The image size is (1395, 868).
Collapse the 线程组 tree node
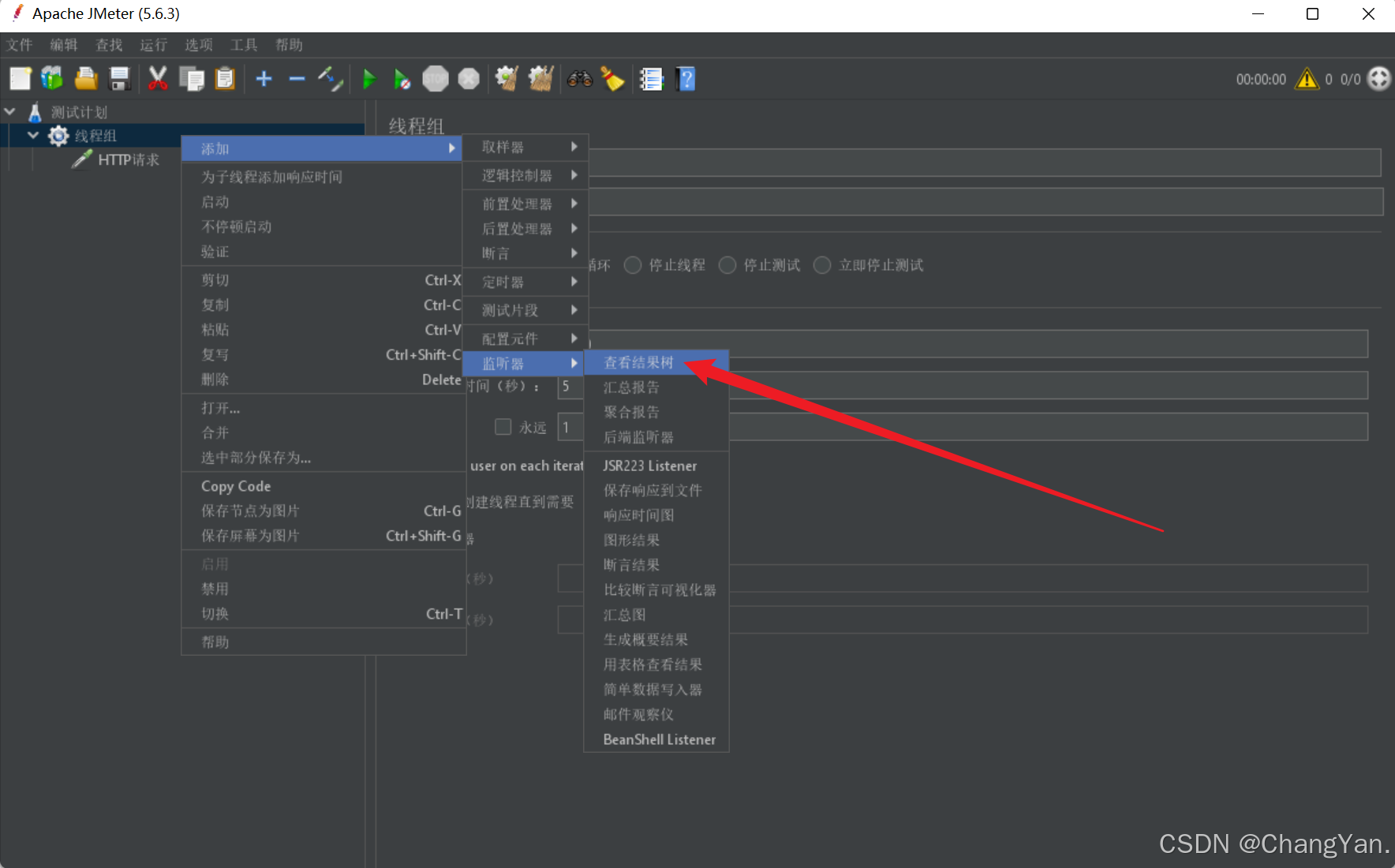coord(33,136)
